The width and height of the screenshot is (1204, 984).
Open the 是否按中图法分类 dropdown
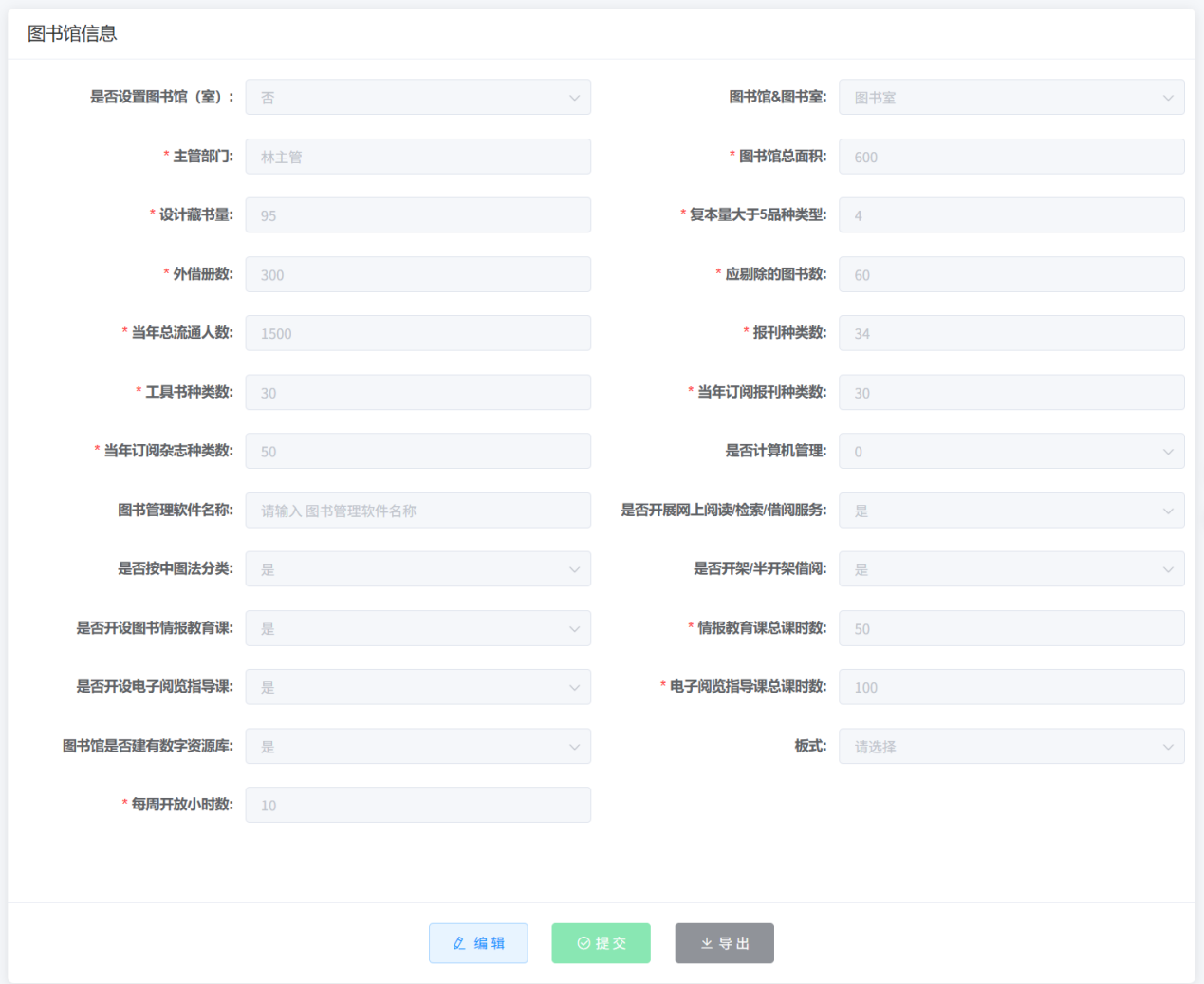[x=417, y=569]
